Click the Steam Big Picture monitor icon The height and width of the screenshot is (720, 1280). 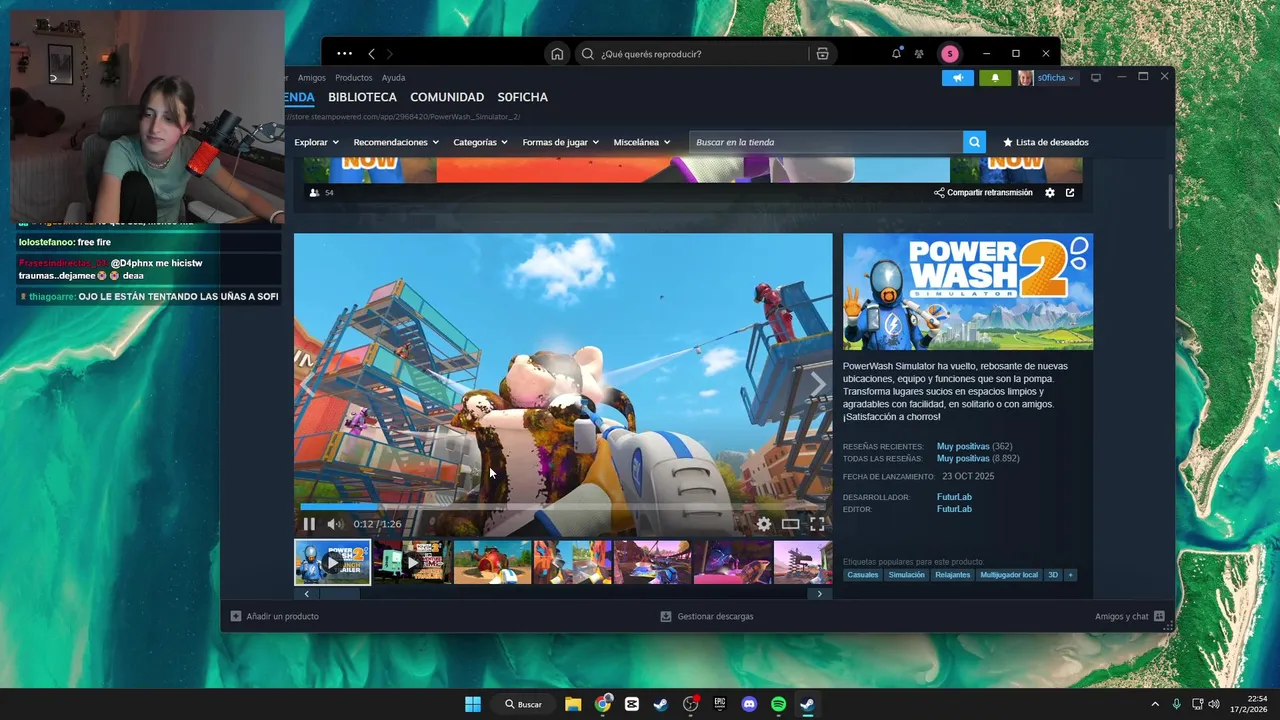(x=1096, y=78)
